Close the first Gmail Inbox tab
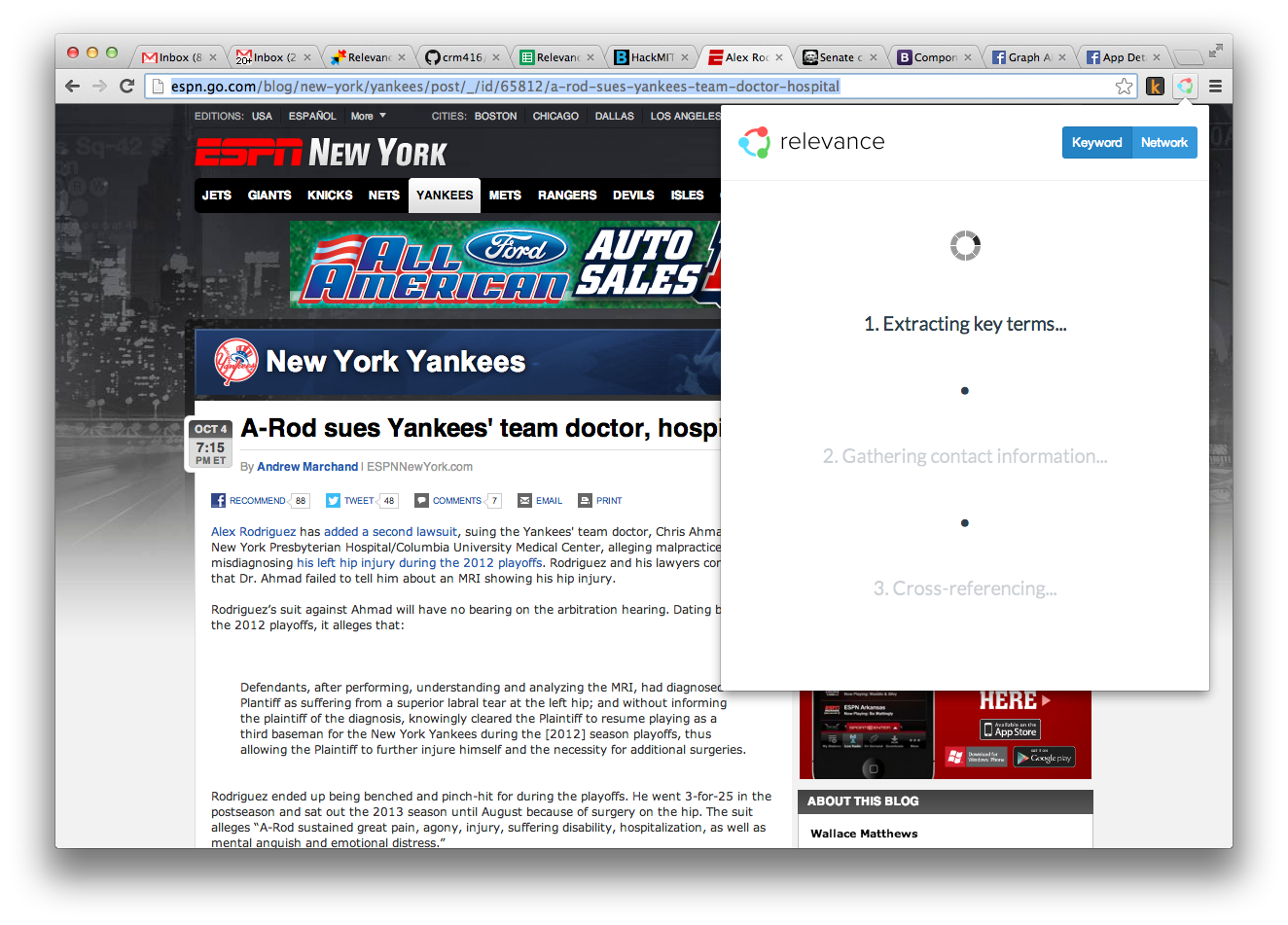This screenshot has width=1288, height=925. [213, 57]
